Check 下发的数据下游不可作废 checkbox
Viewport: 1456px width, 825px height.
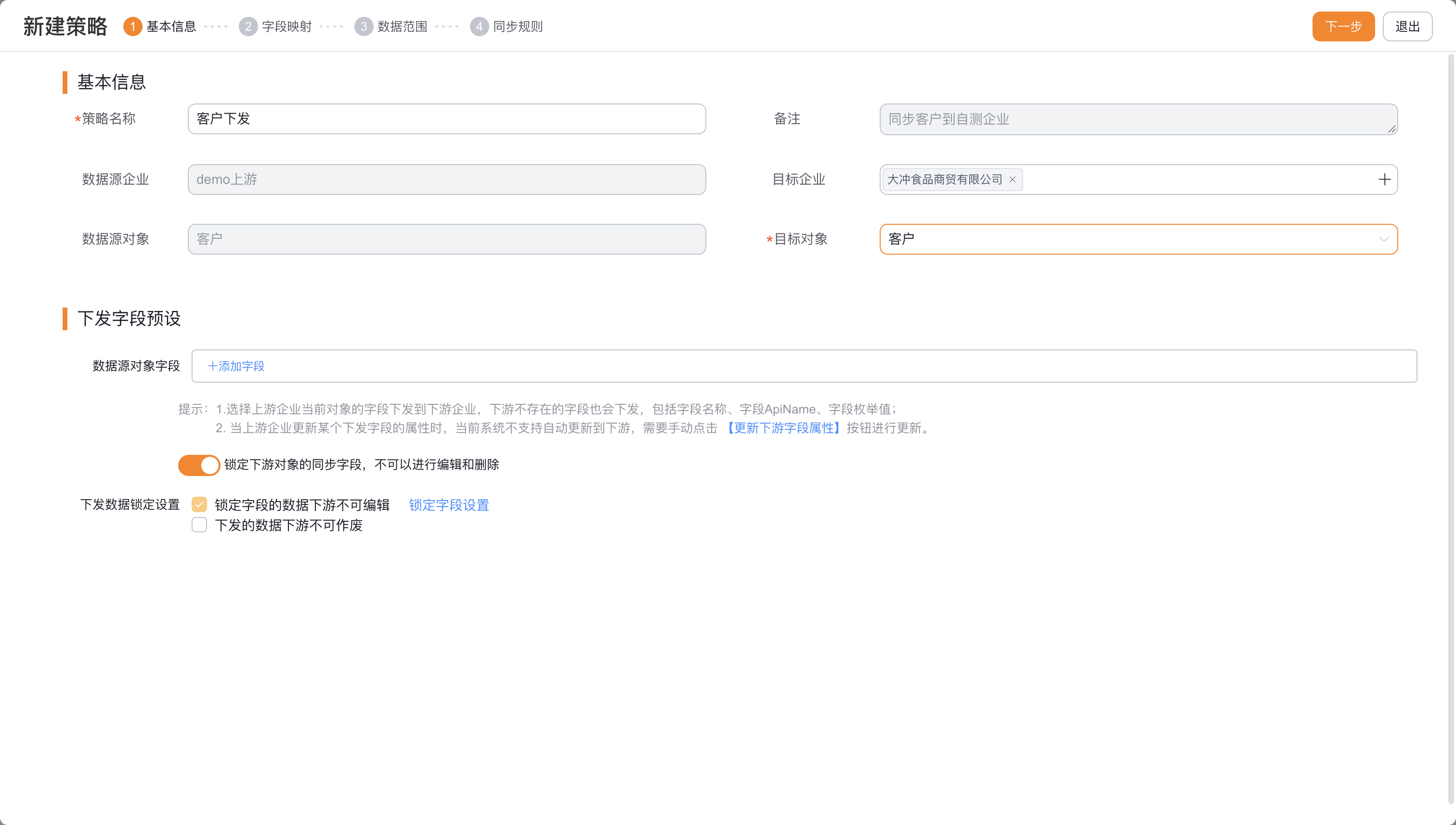(x=199, y=525)
